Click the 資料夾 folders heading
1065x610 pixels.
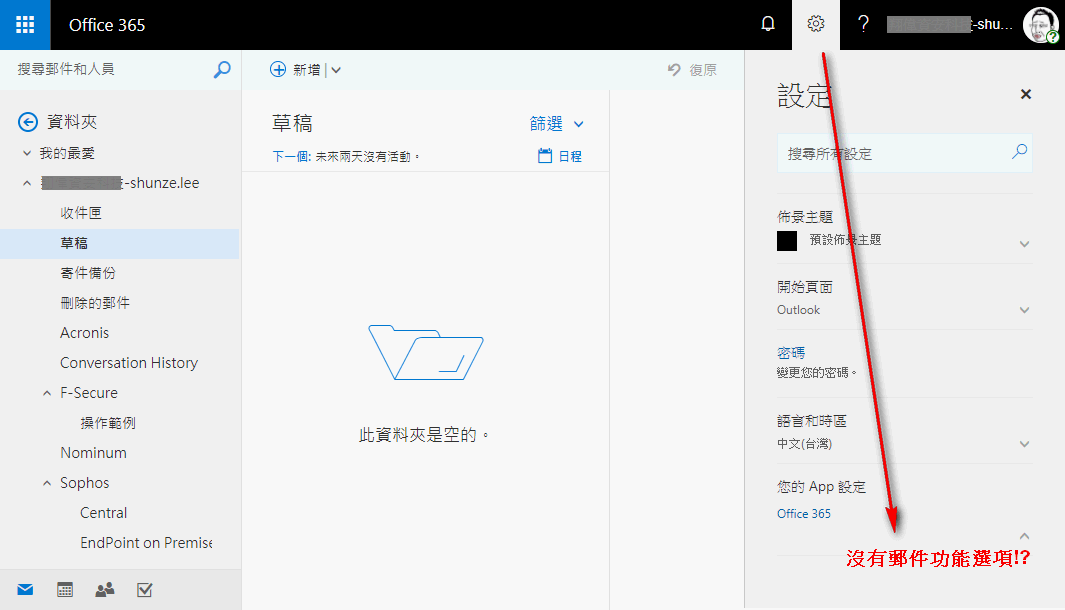(x=71, y=122)
